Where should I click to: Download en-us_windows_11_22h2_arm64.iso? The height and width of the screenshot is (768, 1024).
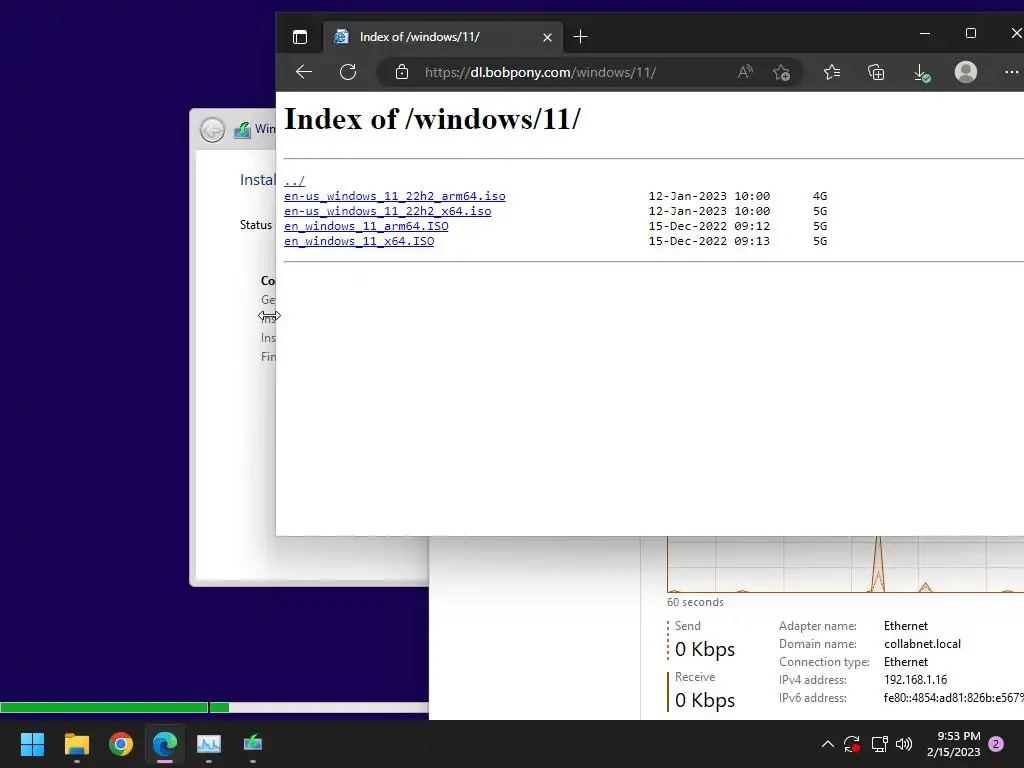point(394,196)
